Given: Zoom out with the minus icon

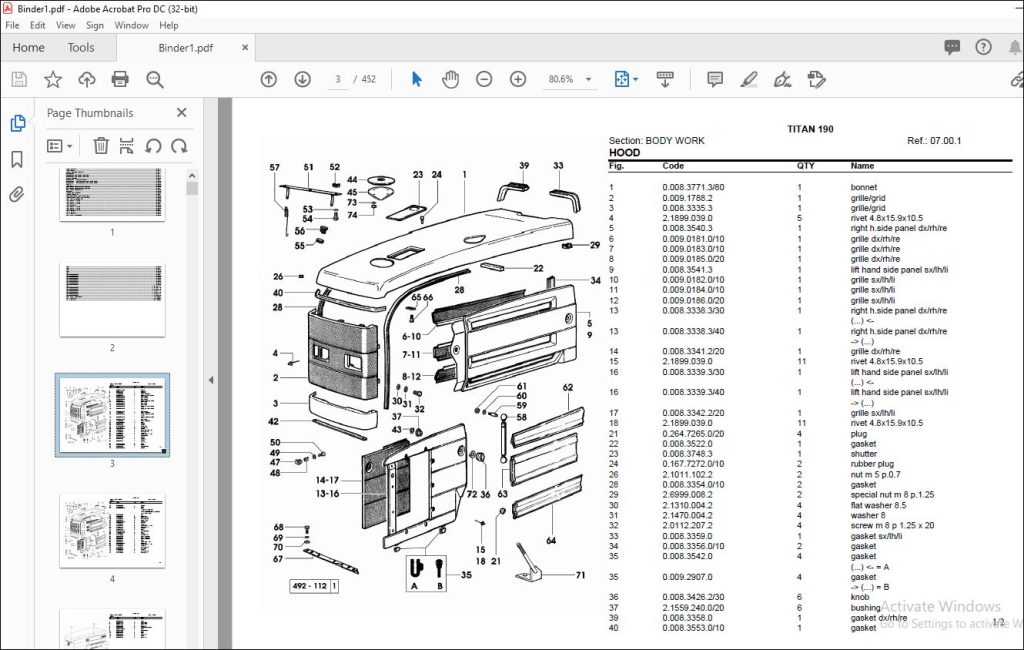Looking at the screenshot, I should pos(484,79).
